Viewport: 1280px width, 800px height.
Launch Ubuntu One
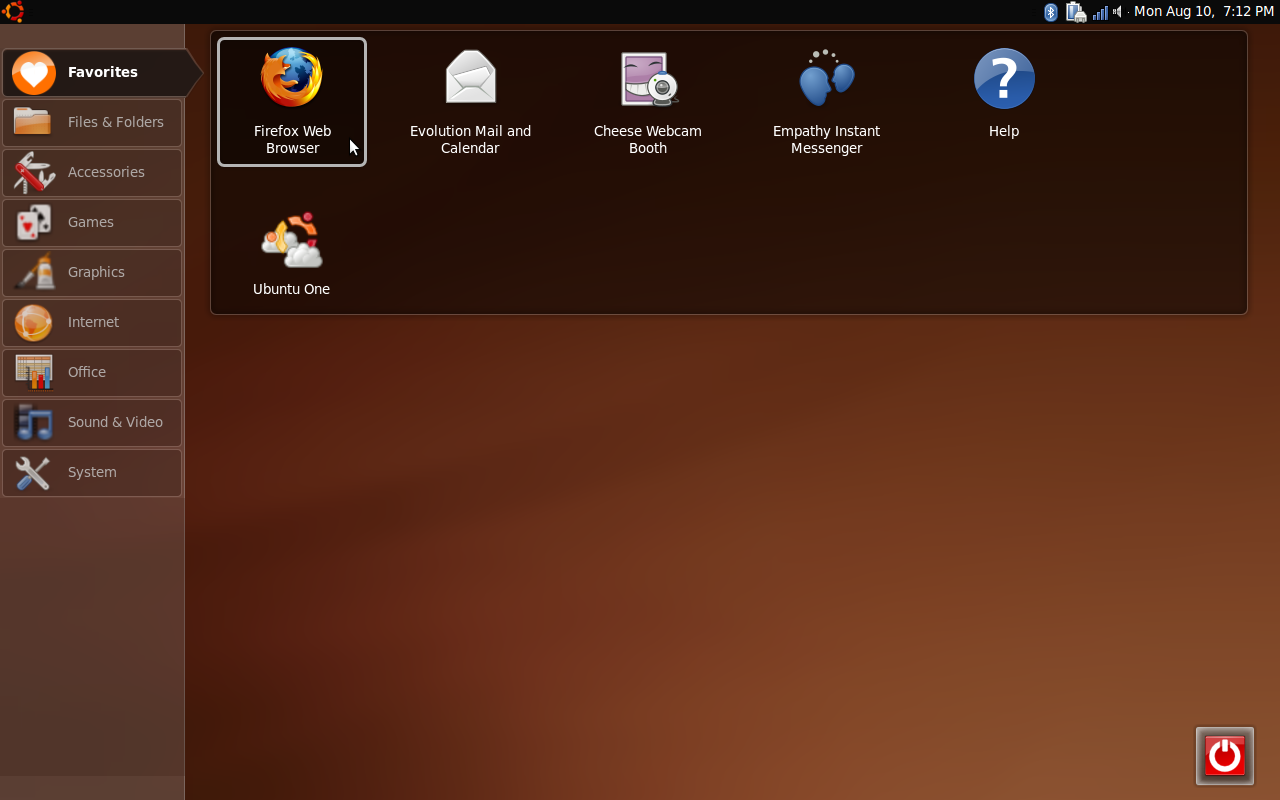292,254
